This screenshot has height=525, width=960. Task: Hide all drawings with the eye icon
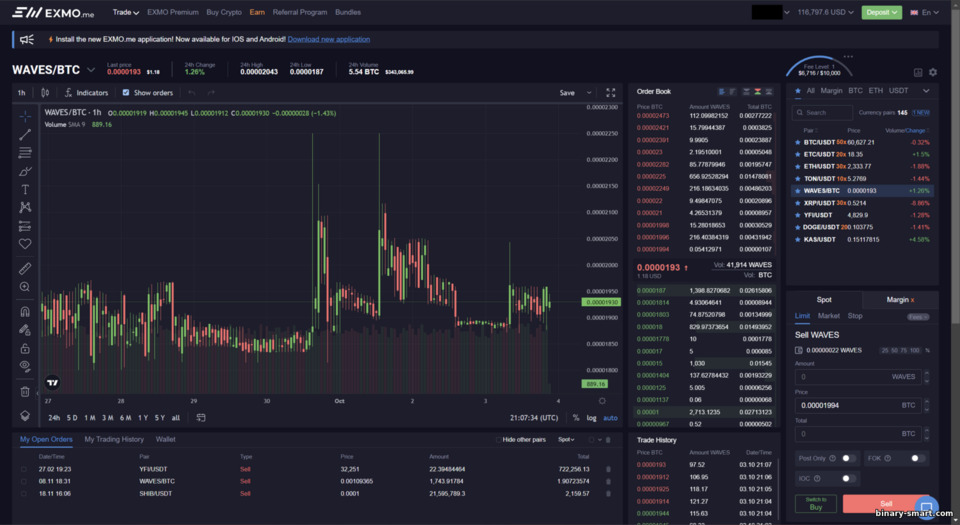25,366
